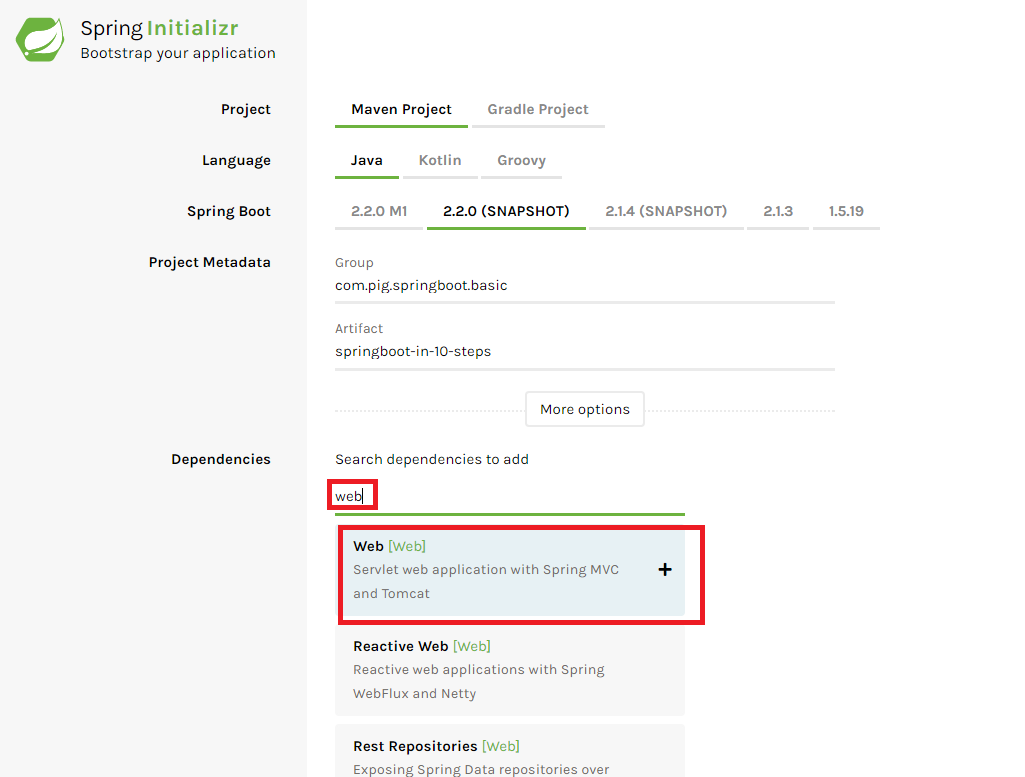Select Spring Boot version 2.2.0 M1
1025x777 pixels.
click(x=378, y=211)
